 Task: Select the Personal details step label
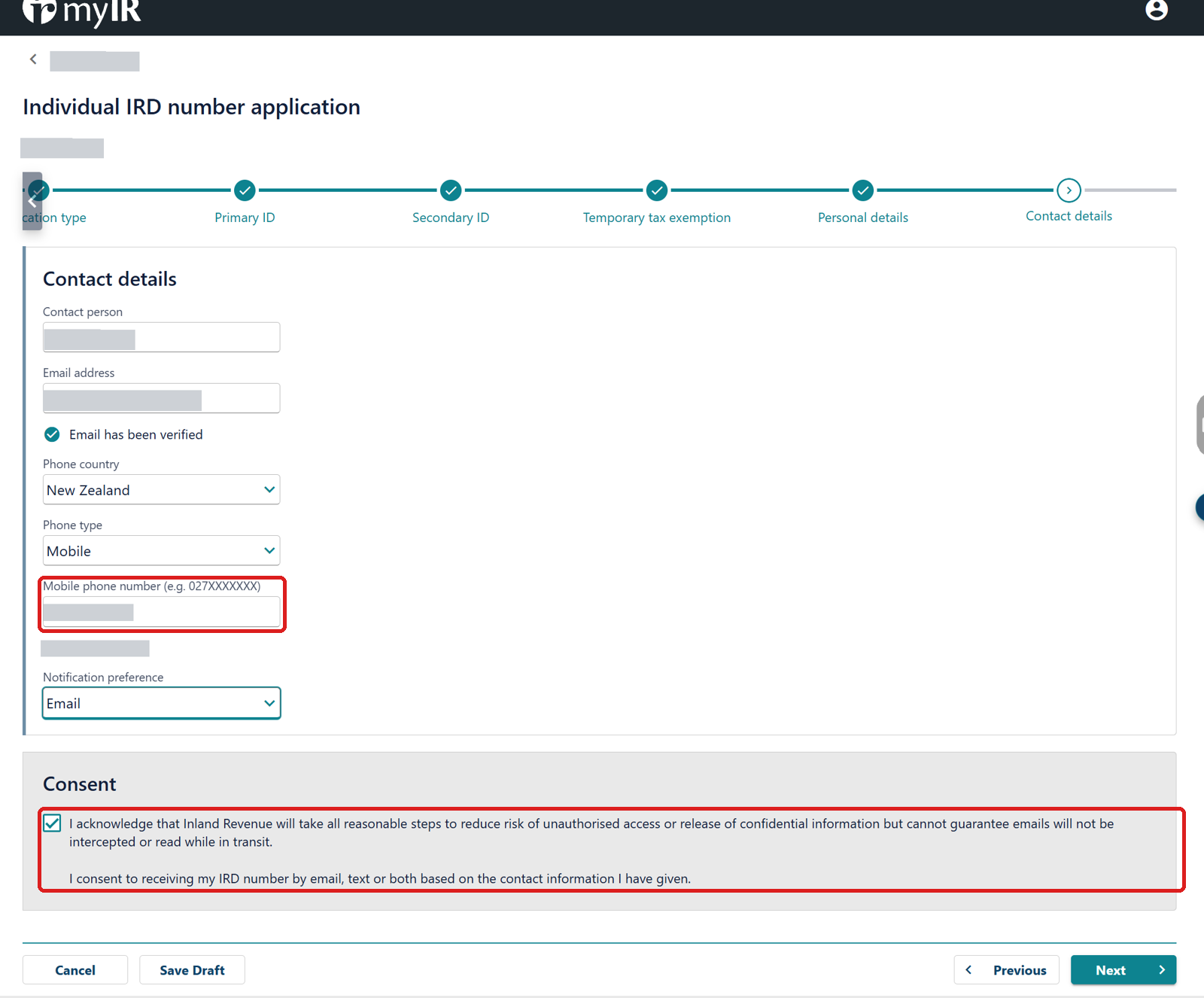(863, 218)
